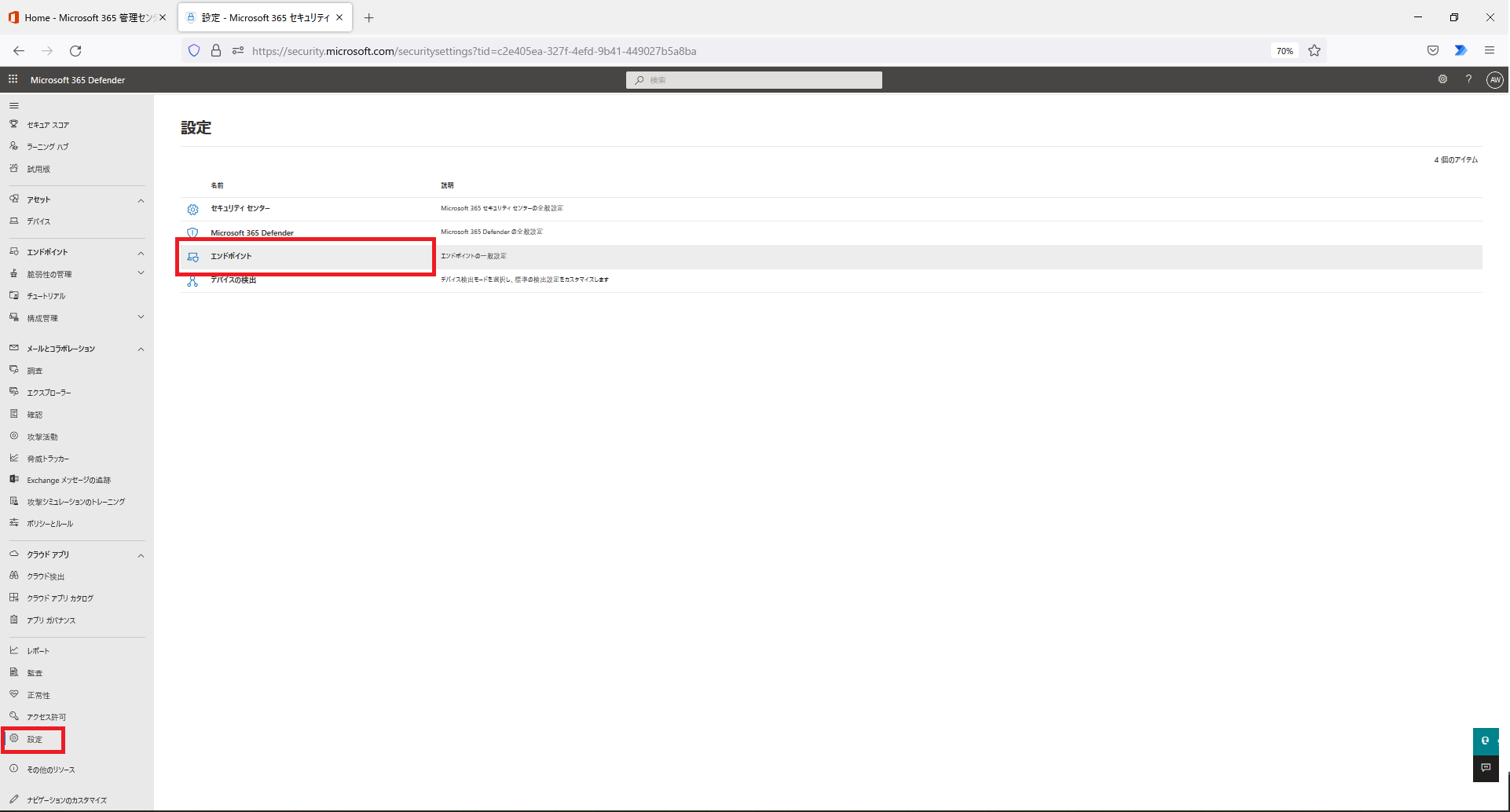Open the feedback floating button

pyautogui.click(x=1486, y=768)
